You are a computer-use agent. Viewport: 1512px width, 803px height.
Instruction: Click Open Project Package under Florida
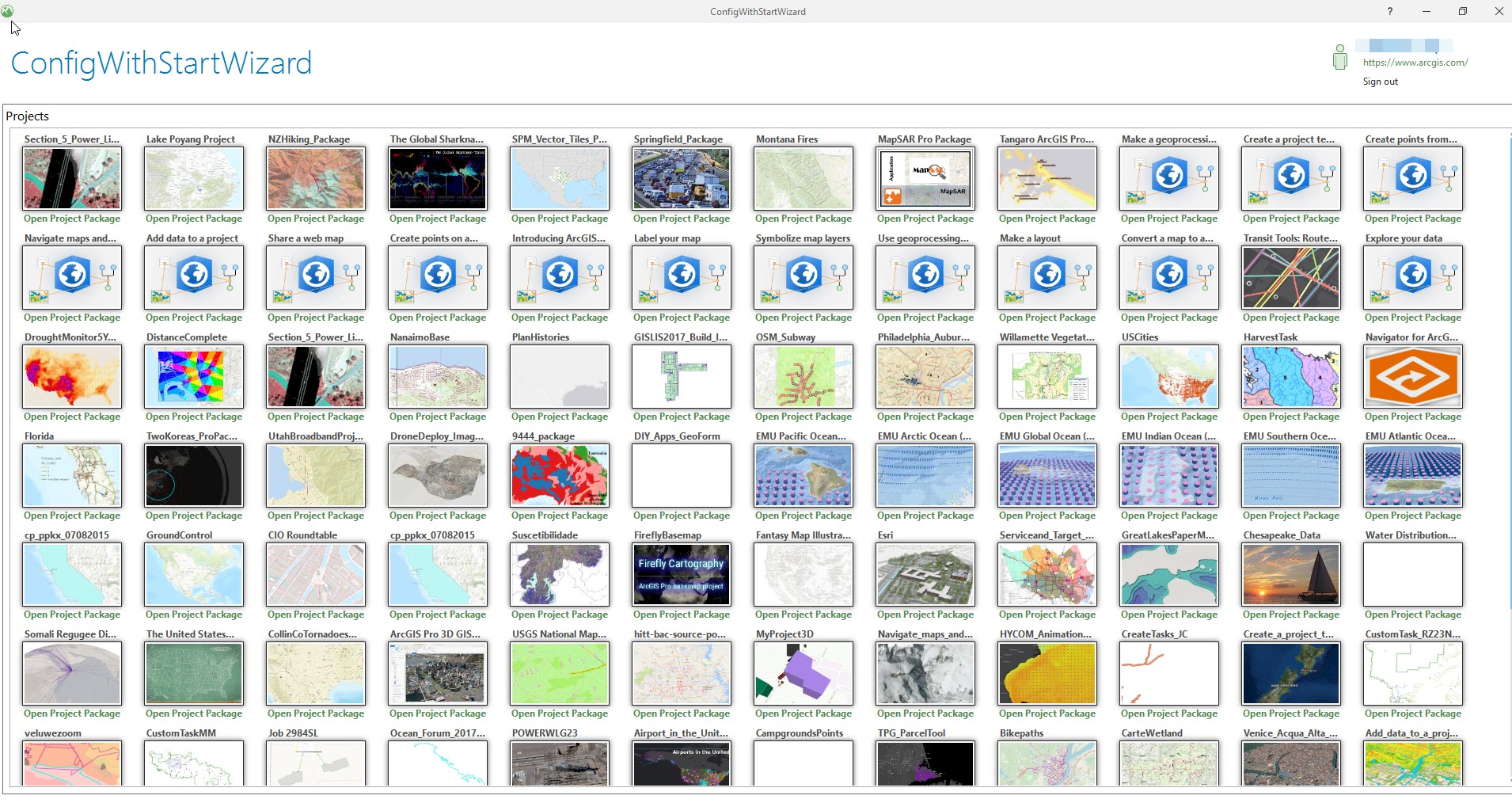[72, 516]
